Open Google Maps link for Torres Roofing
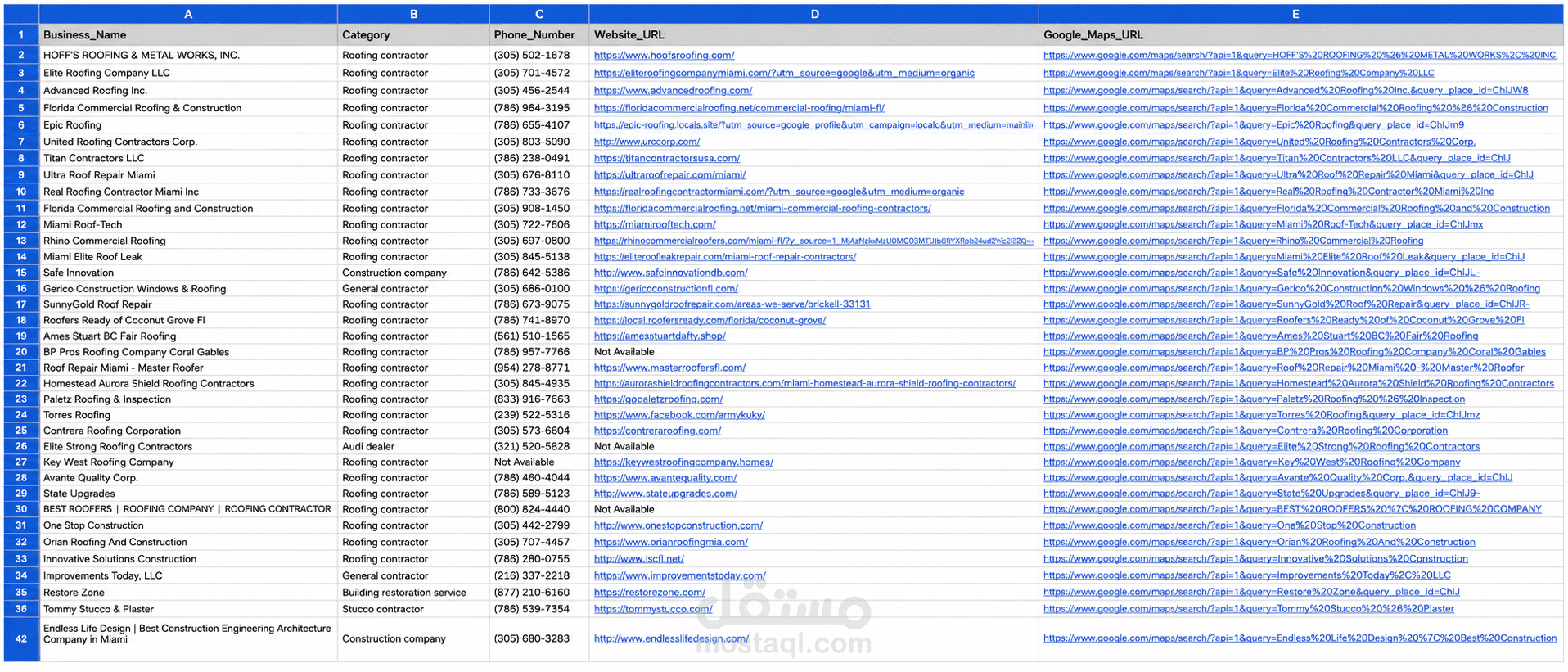The height and width of the screenshot is (672, 1568). click(x=1262, y=414)
